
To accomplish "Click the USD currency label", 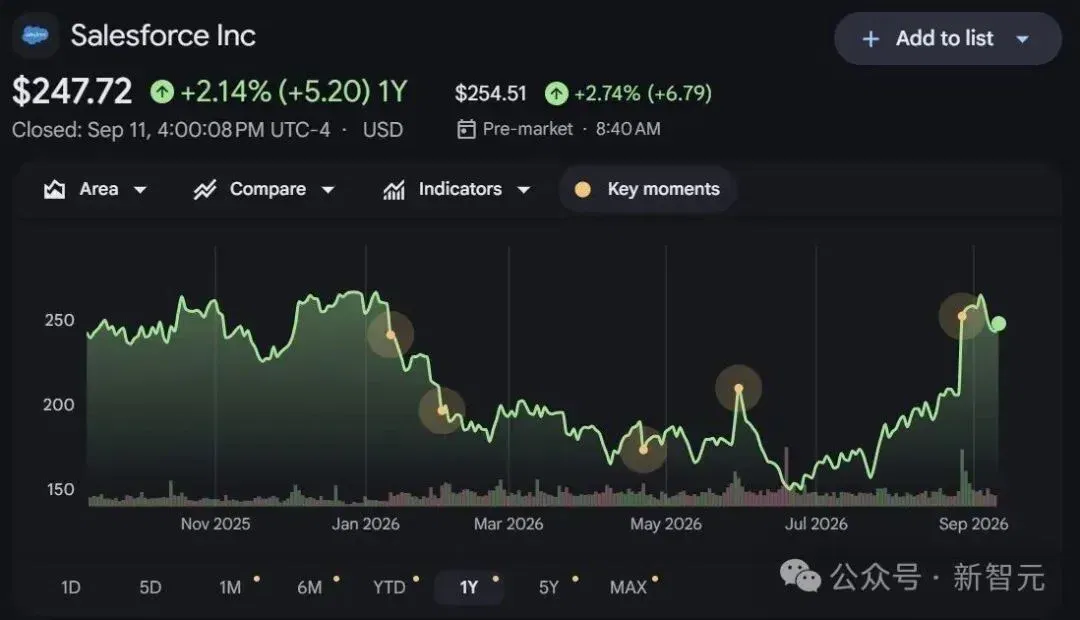I will pyautogui.click(x=383, y=130).
